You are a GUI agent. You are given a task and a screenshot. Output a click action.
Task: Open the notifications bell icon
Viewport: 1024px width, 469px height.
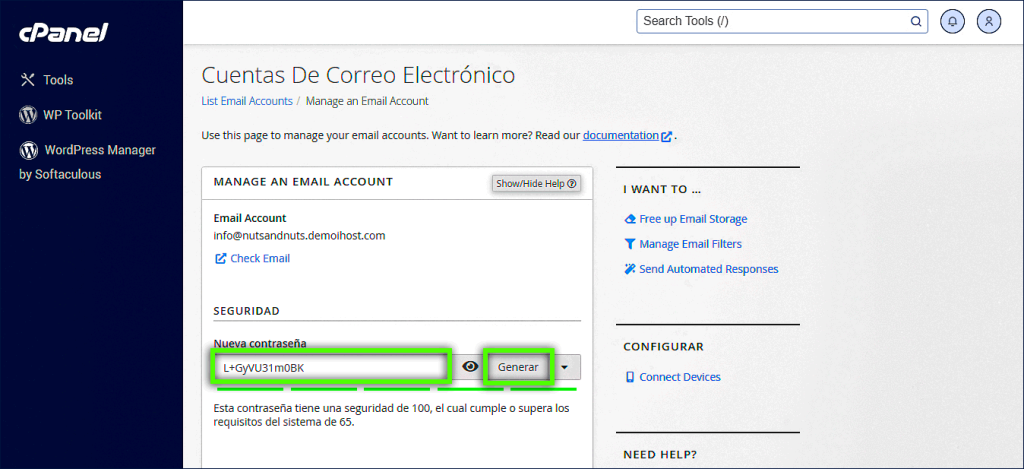(953, 21)
